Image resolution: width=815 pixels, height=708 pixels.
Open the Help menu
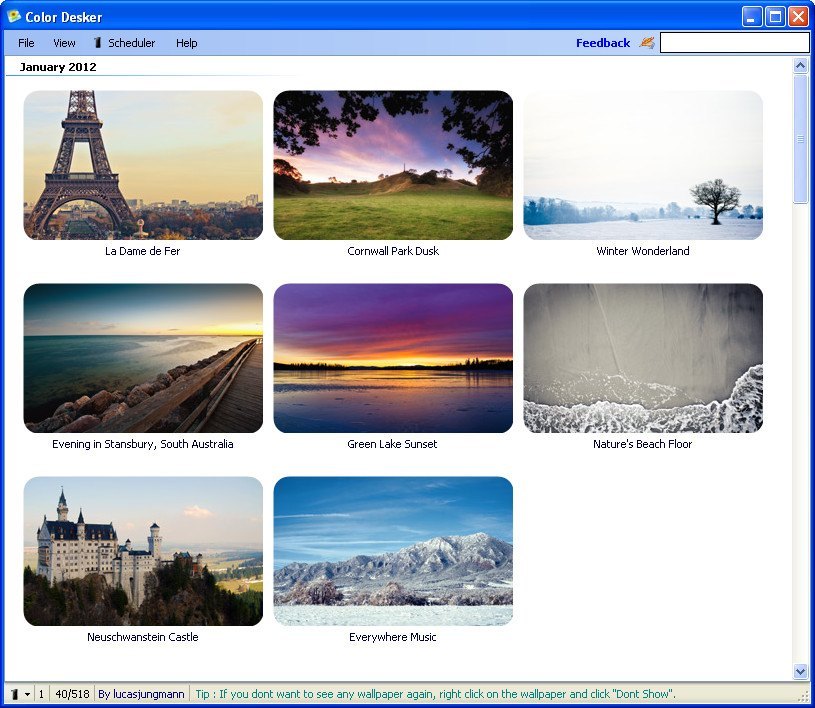coord(185,42)
